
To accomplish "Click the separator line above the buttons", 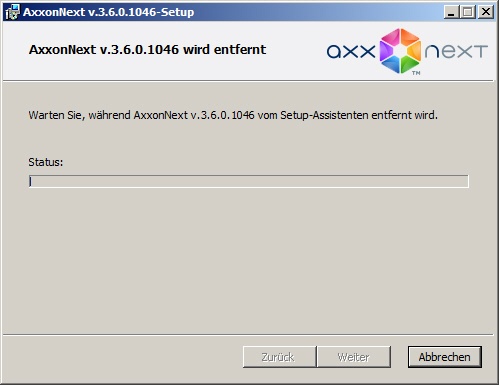I will (x=248, y=334).
